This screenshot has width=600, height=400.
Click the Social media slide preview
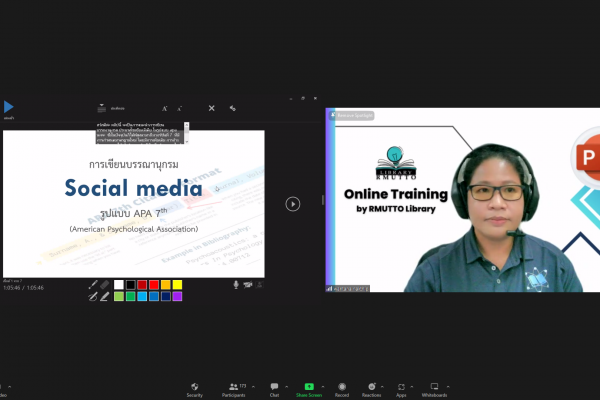tap(134, 204)
